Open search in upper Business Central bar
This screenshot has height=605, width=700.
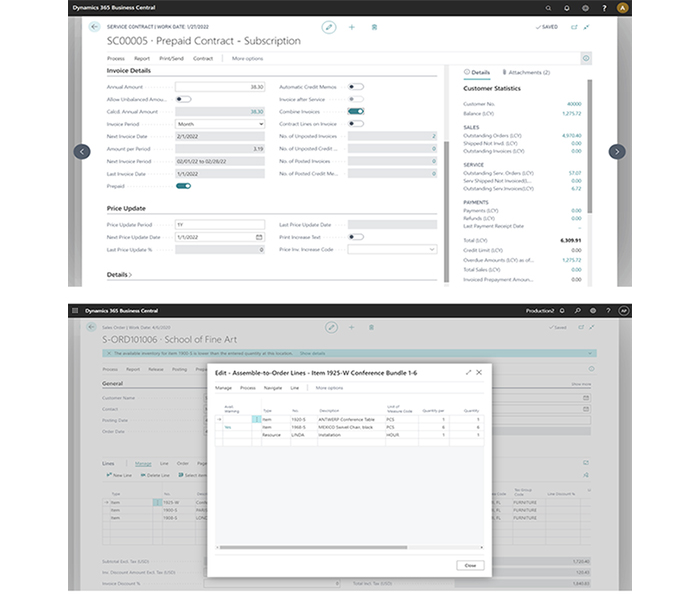pyautogui.click(x=548, y=8)
